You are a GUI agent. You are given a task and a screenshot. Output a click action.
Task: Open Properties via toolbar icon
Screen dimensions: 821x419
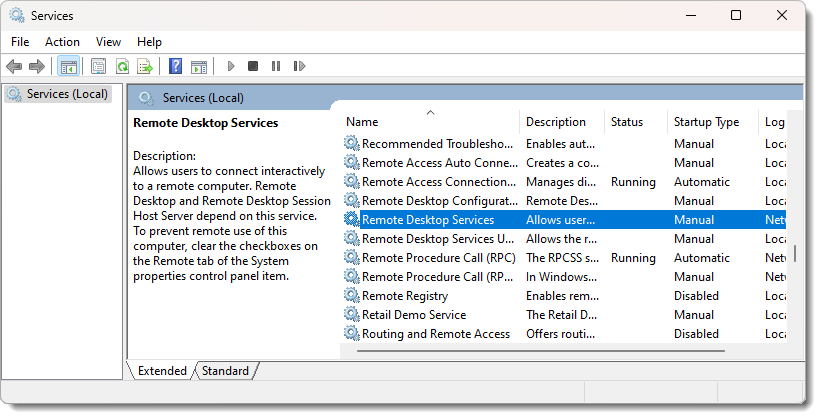98,67
